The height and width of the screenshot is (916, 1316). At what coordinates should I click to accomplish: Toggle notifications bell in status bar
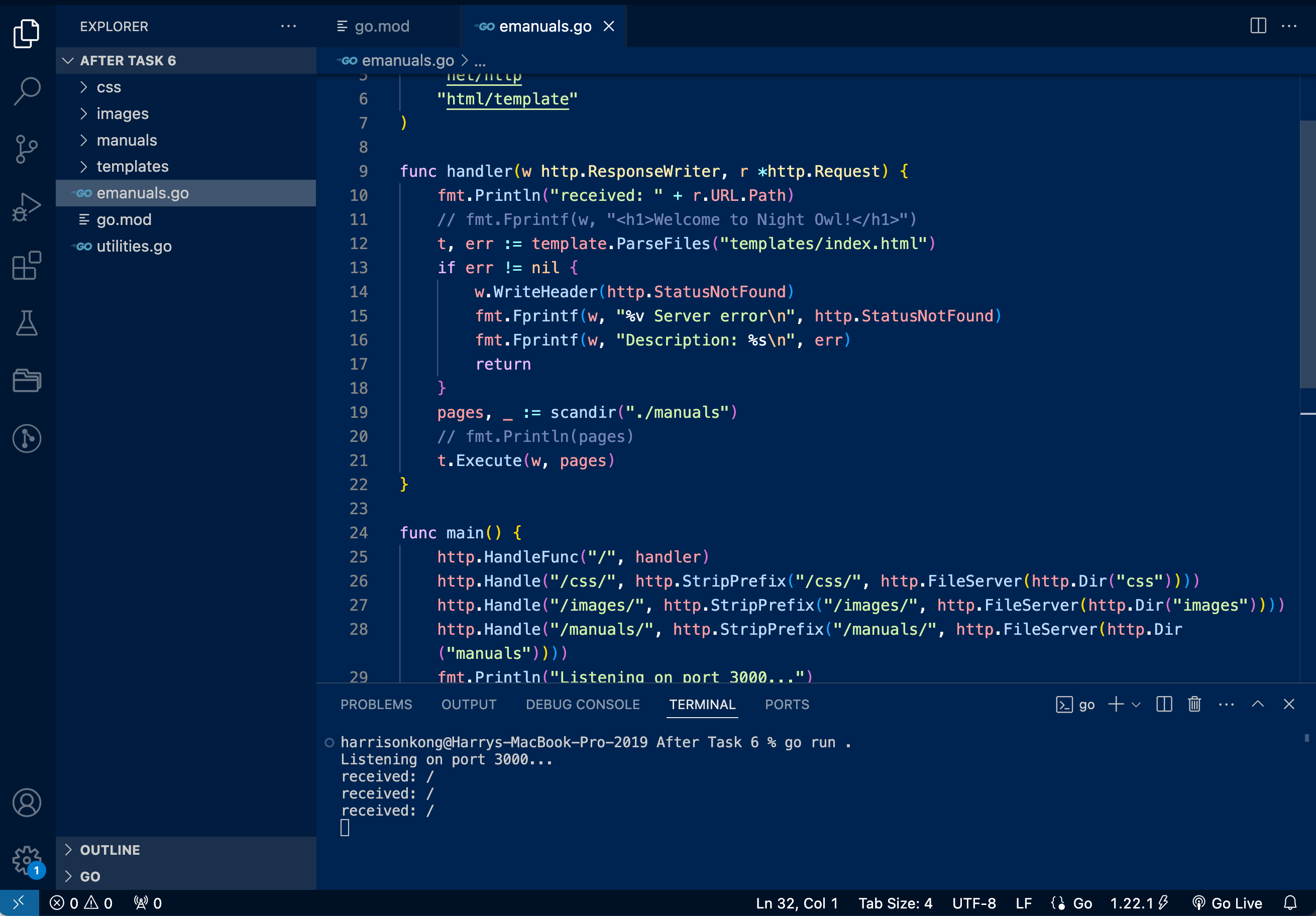coord(1290,903)
